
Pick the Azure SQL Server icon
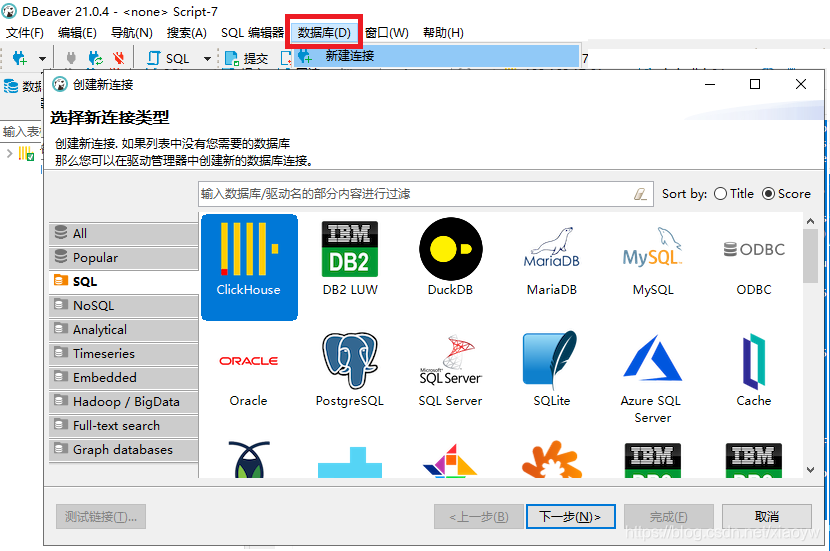pyautogui.click(x=653, y=358)
